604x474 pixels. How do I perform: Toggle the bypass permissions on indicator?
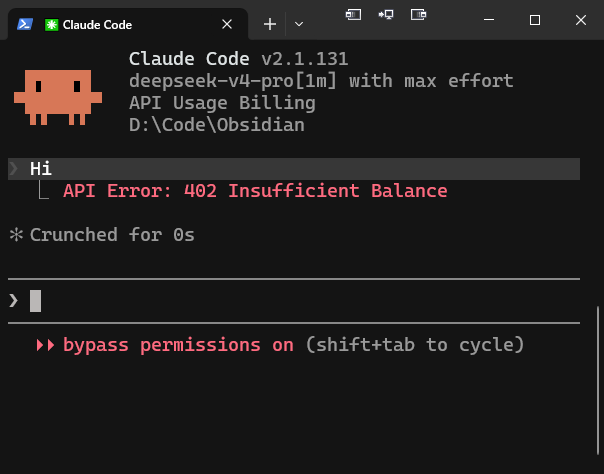coord(178,345)
